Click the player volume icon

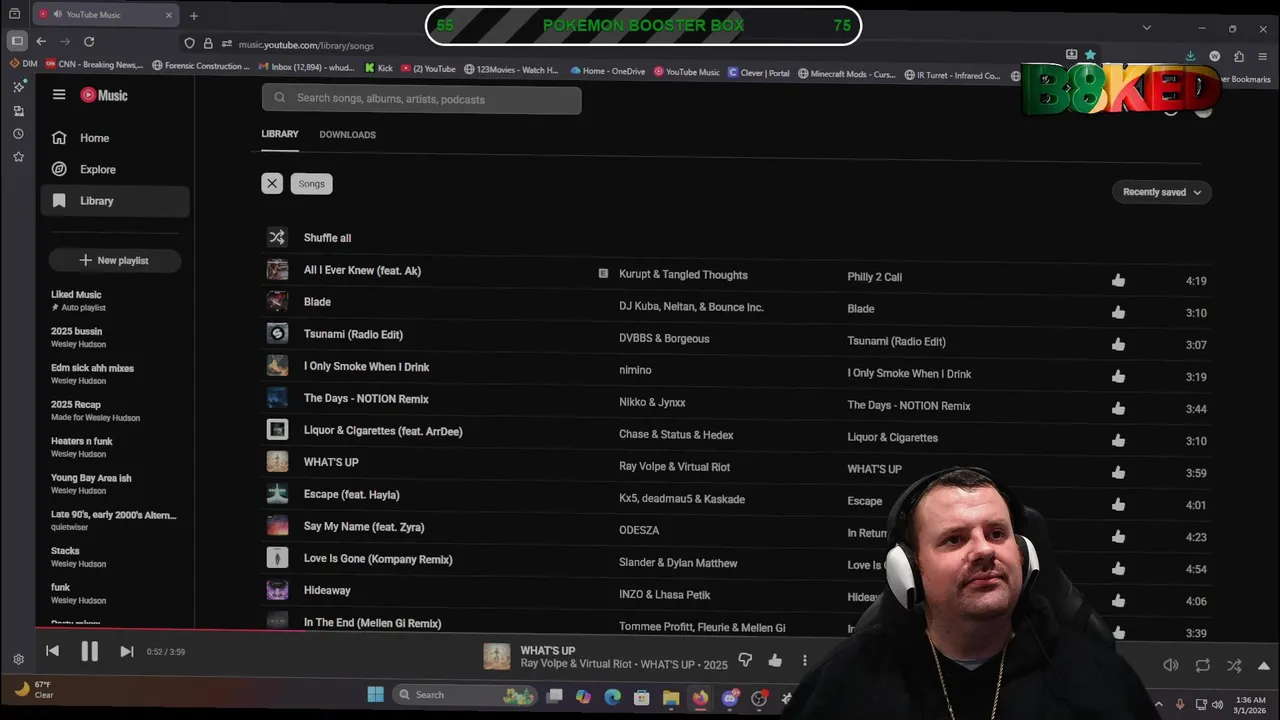(1171, 665)
